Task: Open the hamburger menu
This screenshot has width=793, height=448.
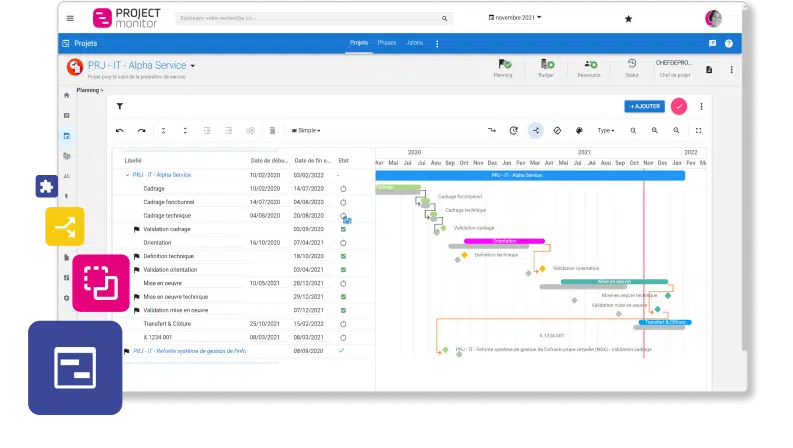Action: coord(70,19)
